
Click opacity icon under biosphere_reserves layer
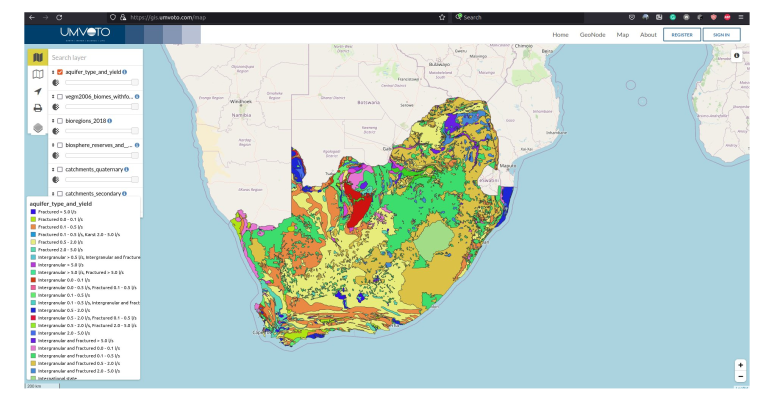coord(56,155)
